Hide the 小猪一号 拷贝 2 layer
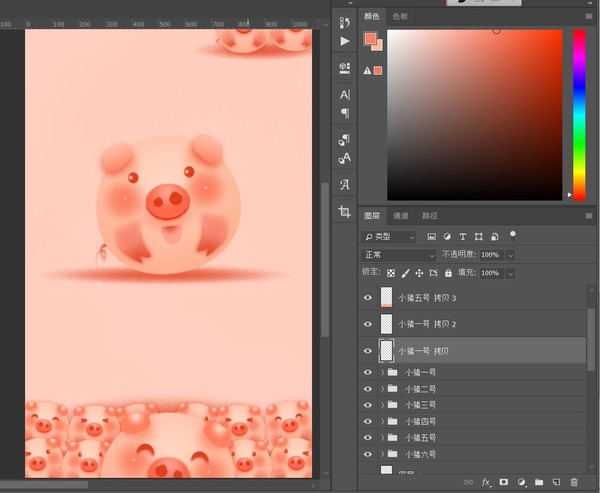The image size is (600, 493). point(368,324)
